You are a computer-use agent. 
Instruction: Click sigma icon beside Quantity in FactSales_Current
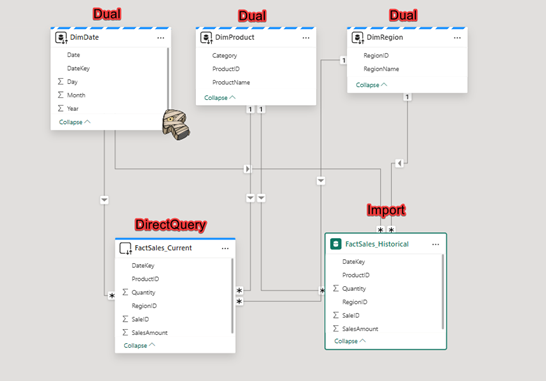click(125, 292)
